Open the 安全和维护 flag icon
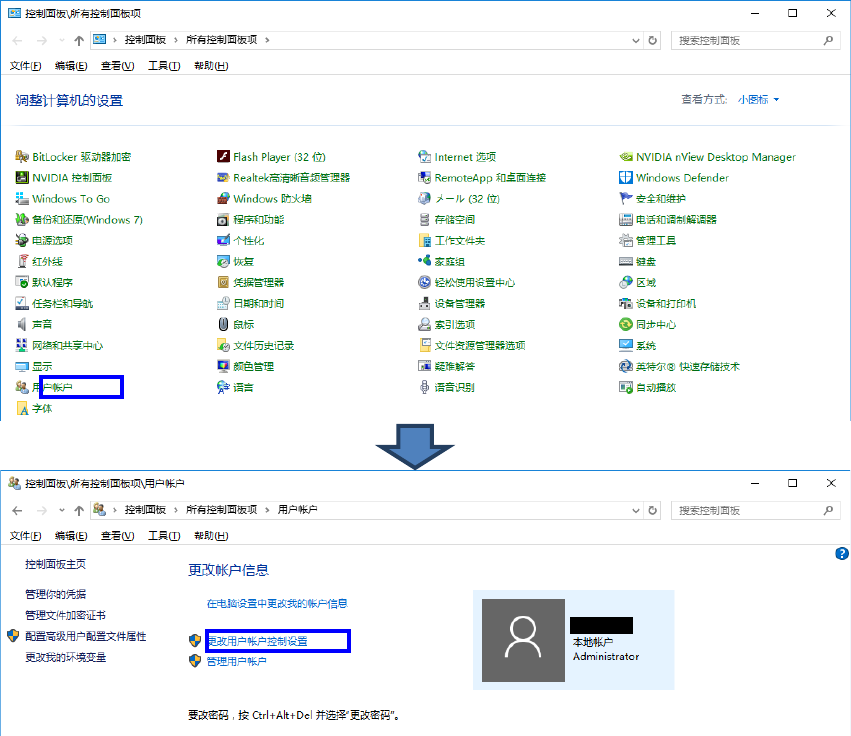The image size is (851, 736). click(626, 199)
